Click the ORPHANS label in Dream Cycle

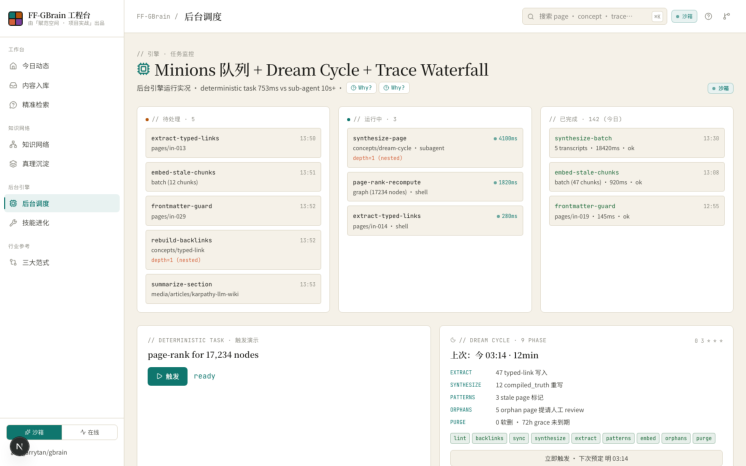(x=461, y=409)
